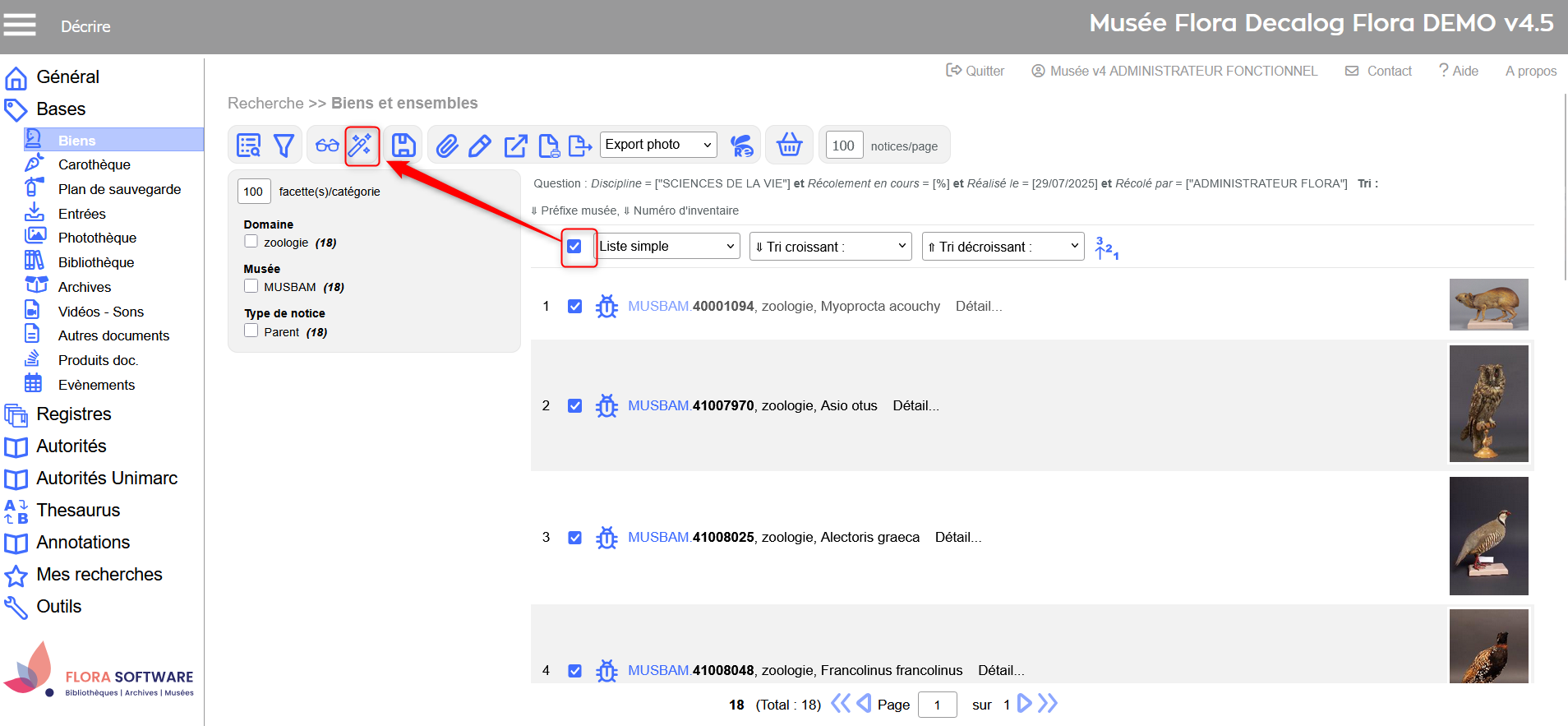Open the basket icon in toolbar
Screen dimensions: 1568x726
pyautogui.click(x=789, y=146)
